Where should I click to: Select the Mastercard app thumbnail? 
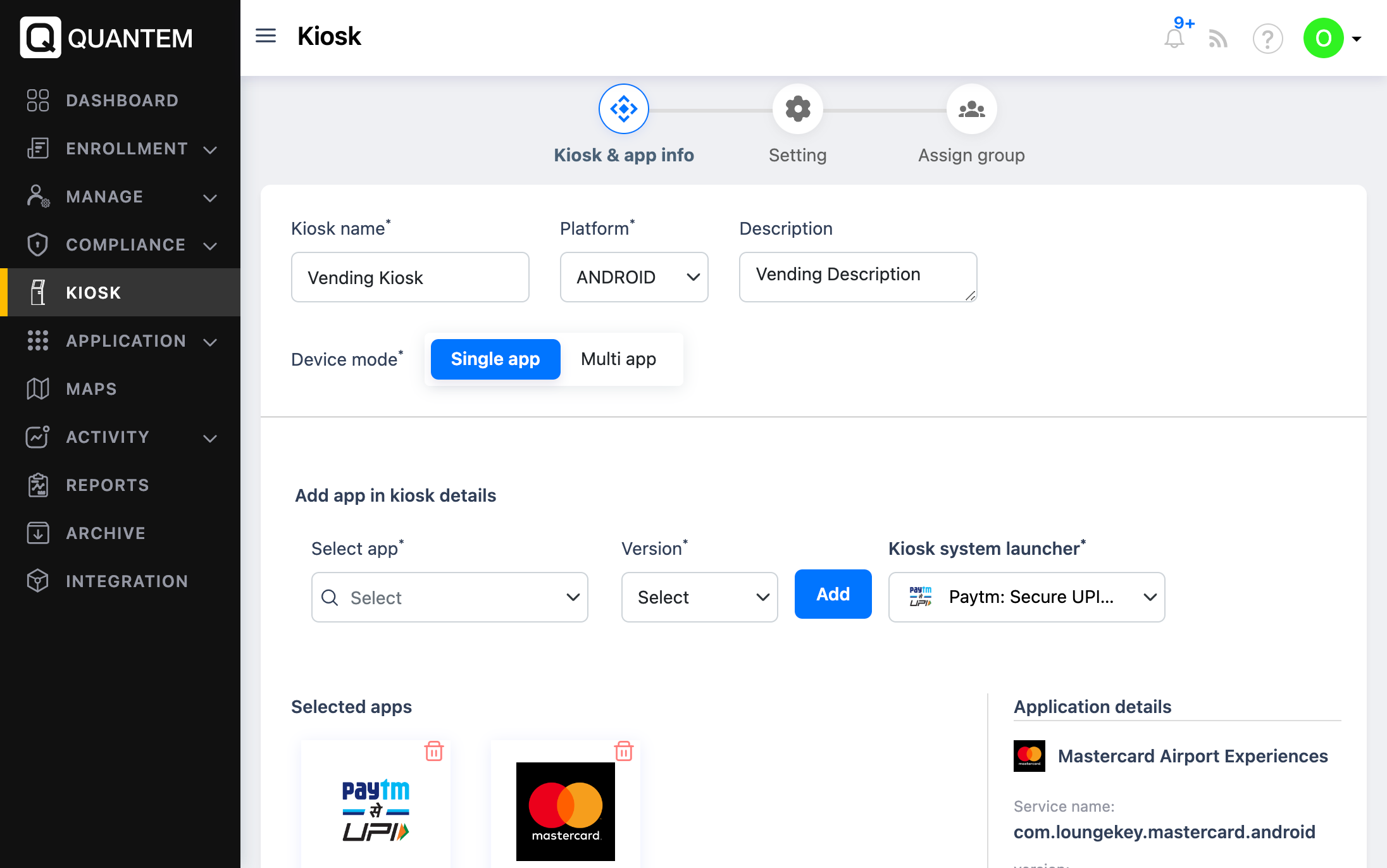pos(565,811)
